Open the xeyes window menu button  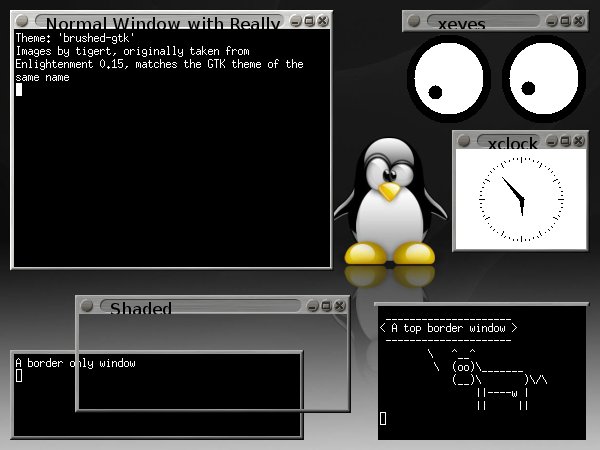[x=414, y=21]
